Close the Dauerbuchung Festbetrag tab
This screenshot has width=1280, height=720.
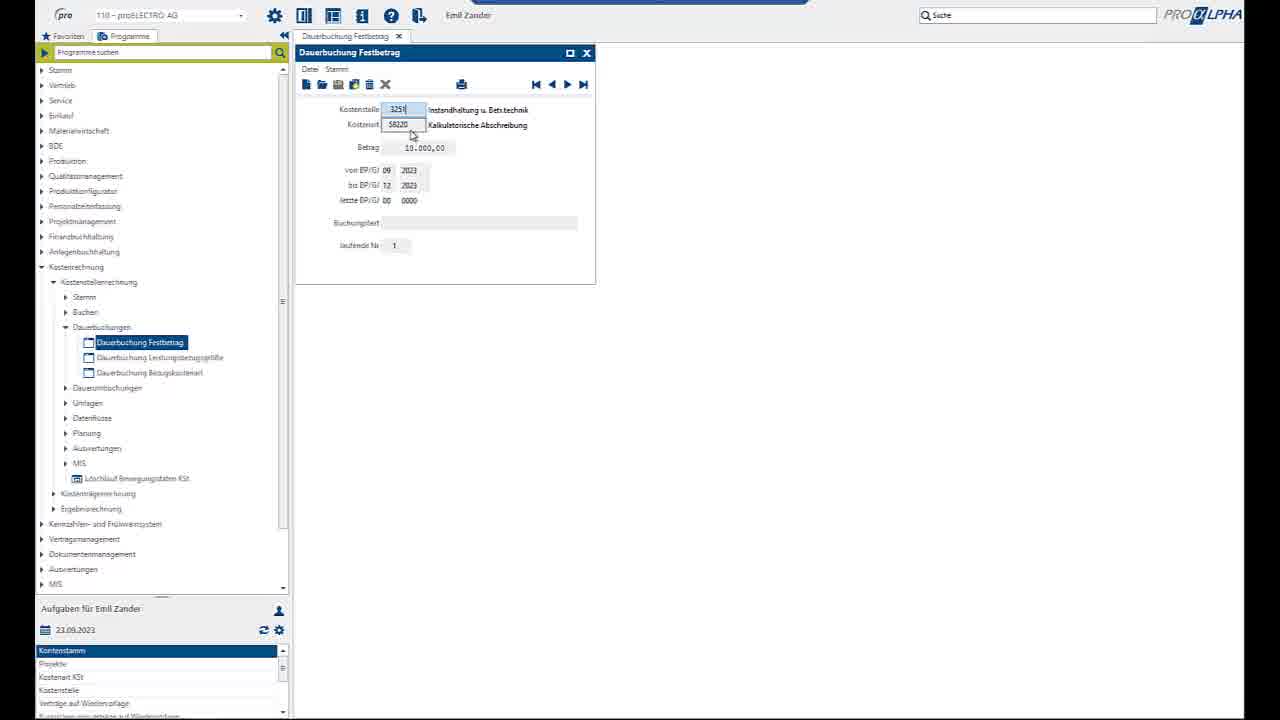coord(398,36)
